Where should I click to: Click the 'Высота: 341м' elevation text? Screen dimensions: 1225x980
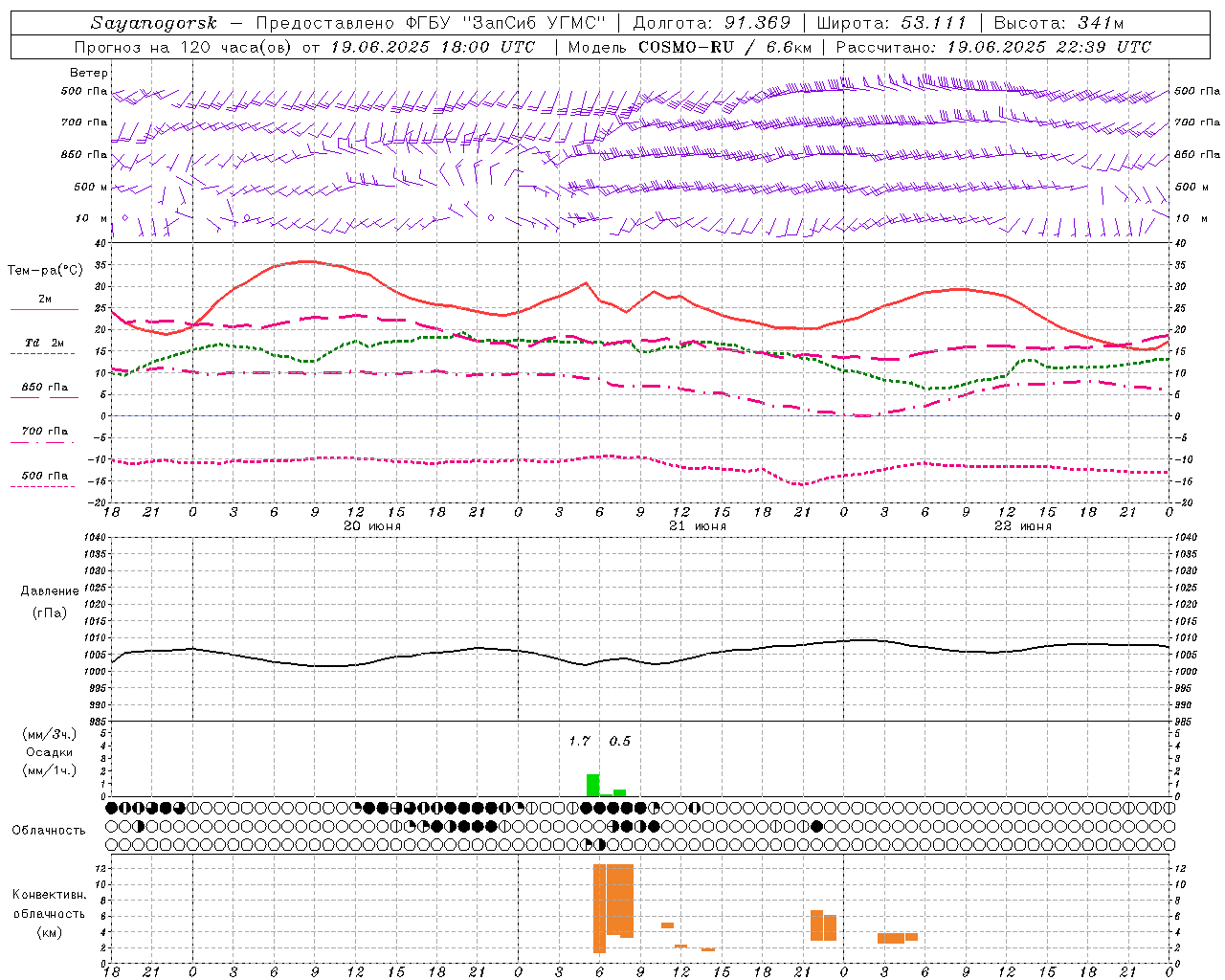[x=1058, y=23]
